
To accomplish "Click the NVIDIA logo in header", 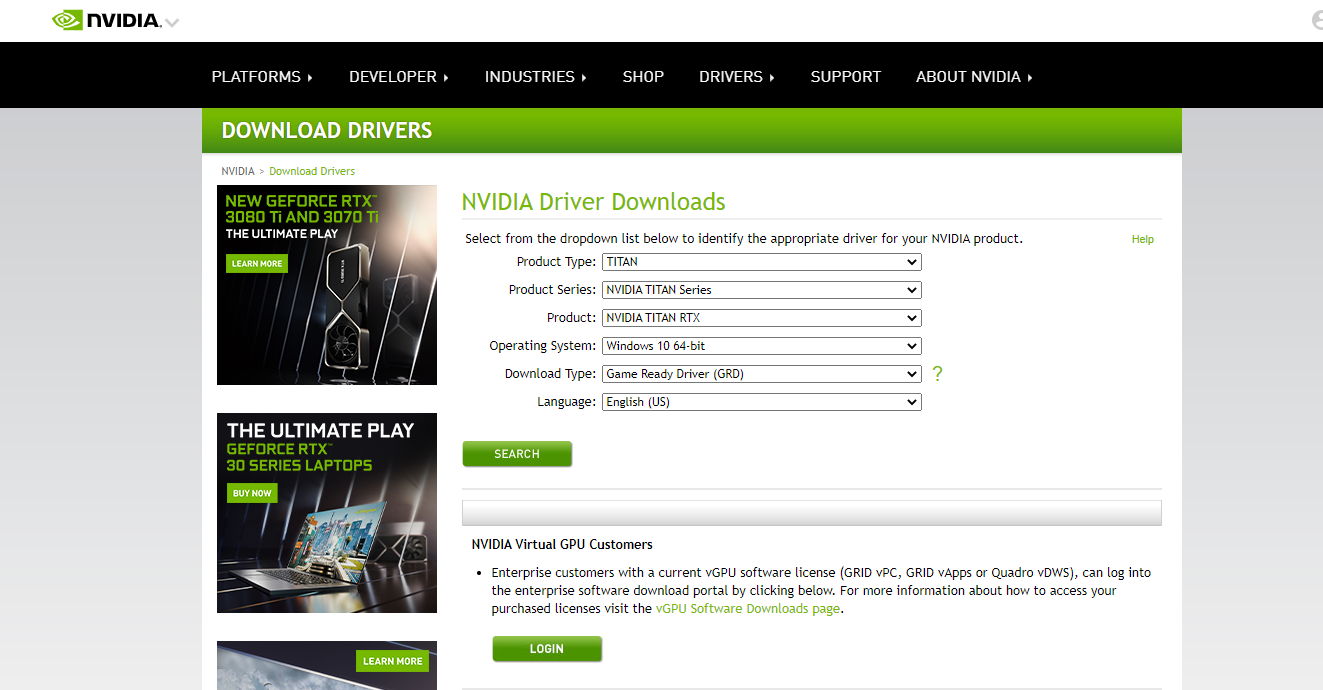I will click(x=106, y=20).
